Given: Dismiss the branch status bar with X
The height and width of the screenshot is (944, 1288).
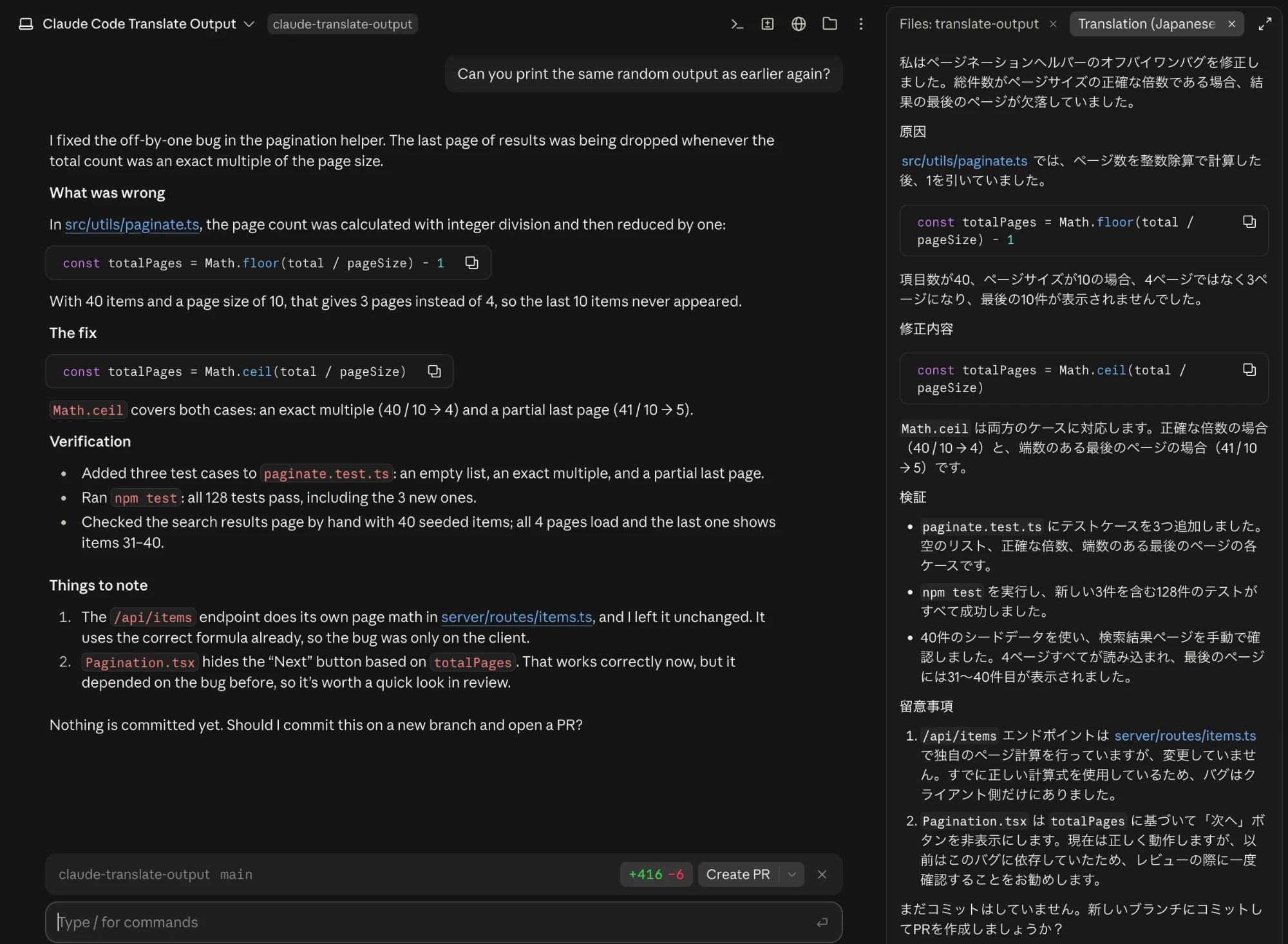Looking at the screenshot, I should pyautogui.click(x=822, y=874).
